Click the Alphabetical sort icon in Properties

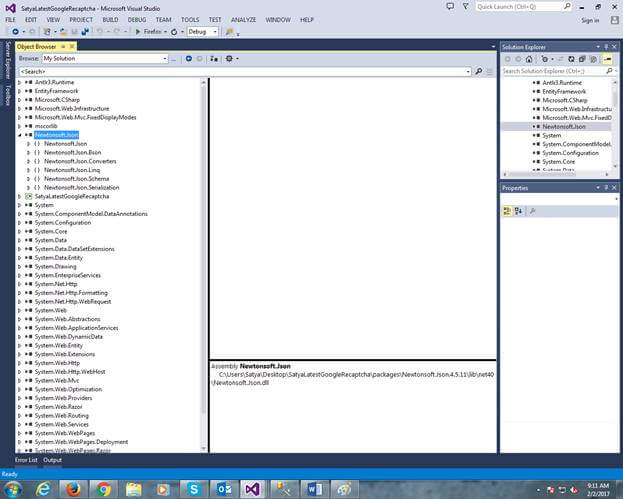pos(518,211)
